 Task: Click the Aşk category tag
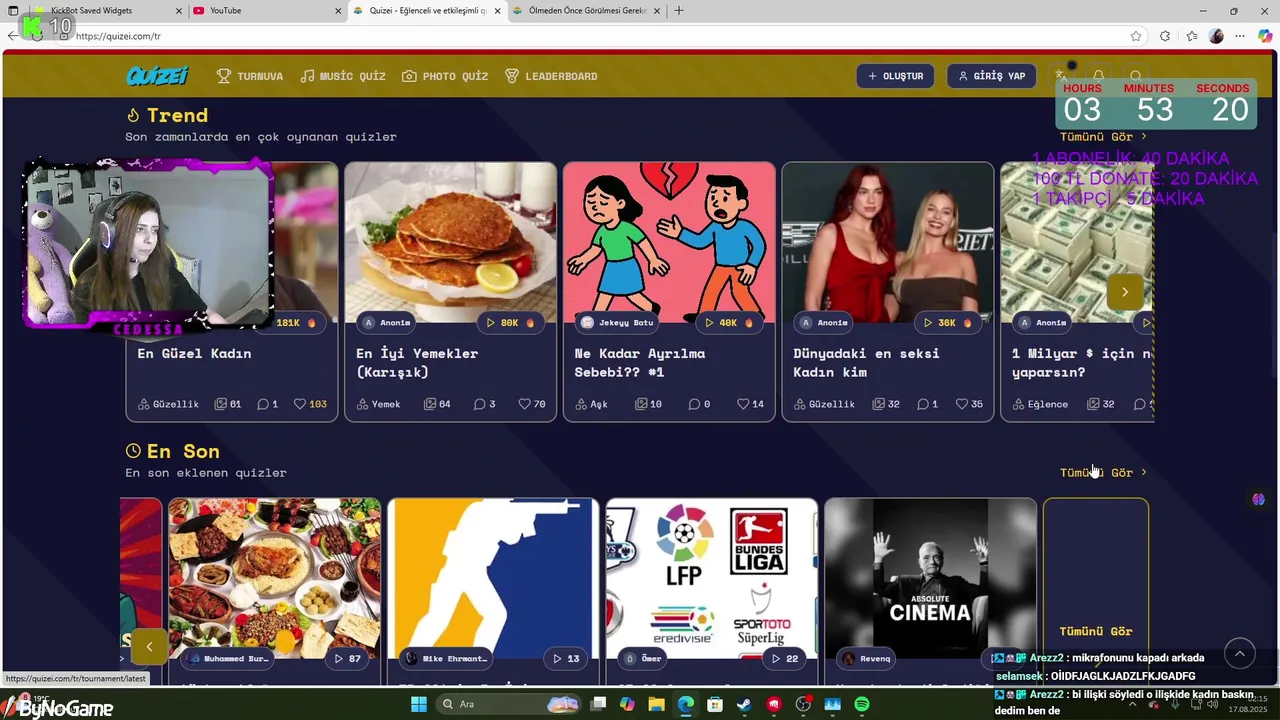pos(591,404)
